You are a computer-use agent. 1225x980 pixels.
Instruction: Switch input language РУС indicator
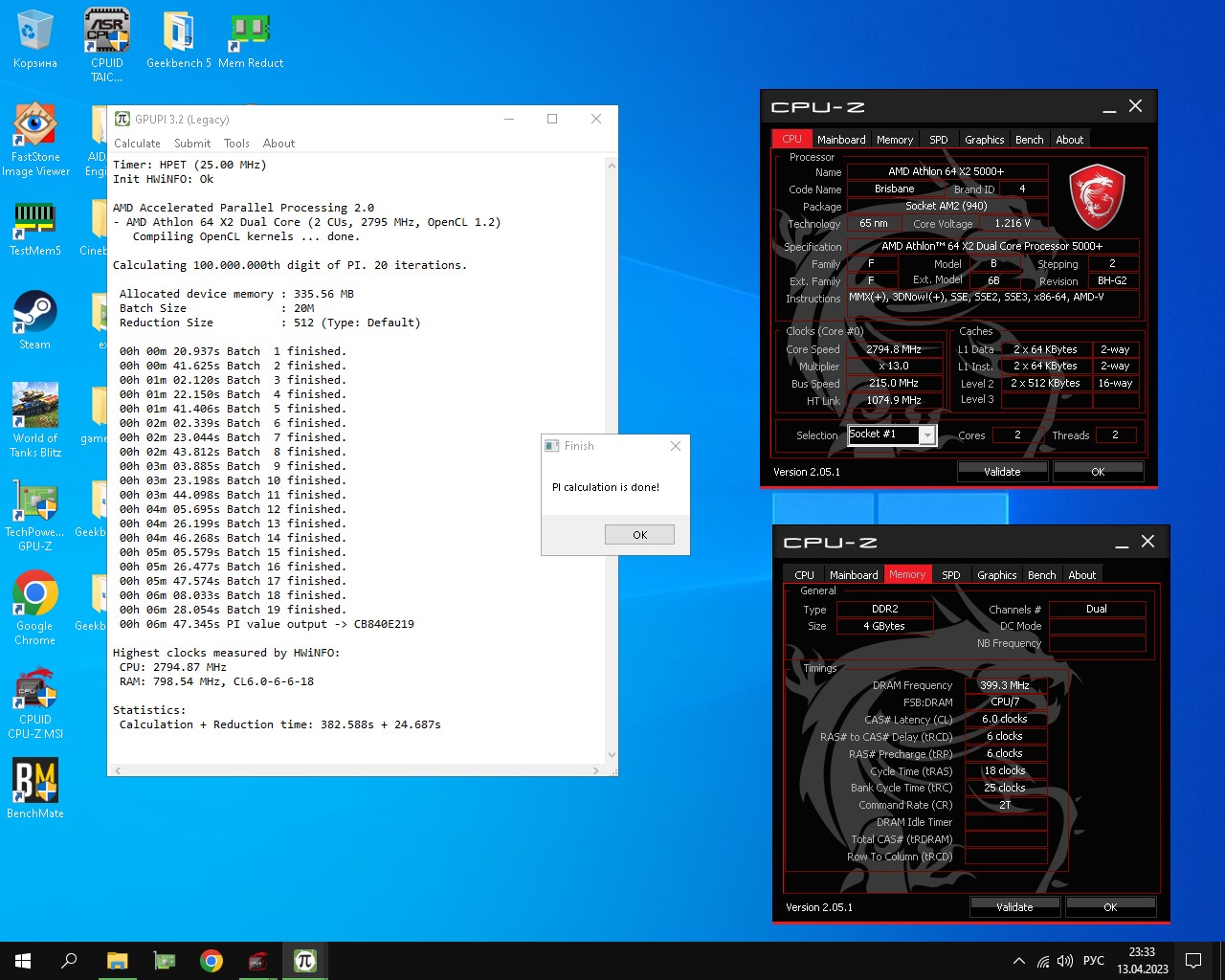point(1094,961)
